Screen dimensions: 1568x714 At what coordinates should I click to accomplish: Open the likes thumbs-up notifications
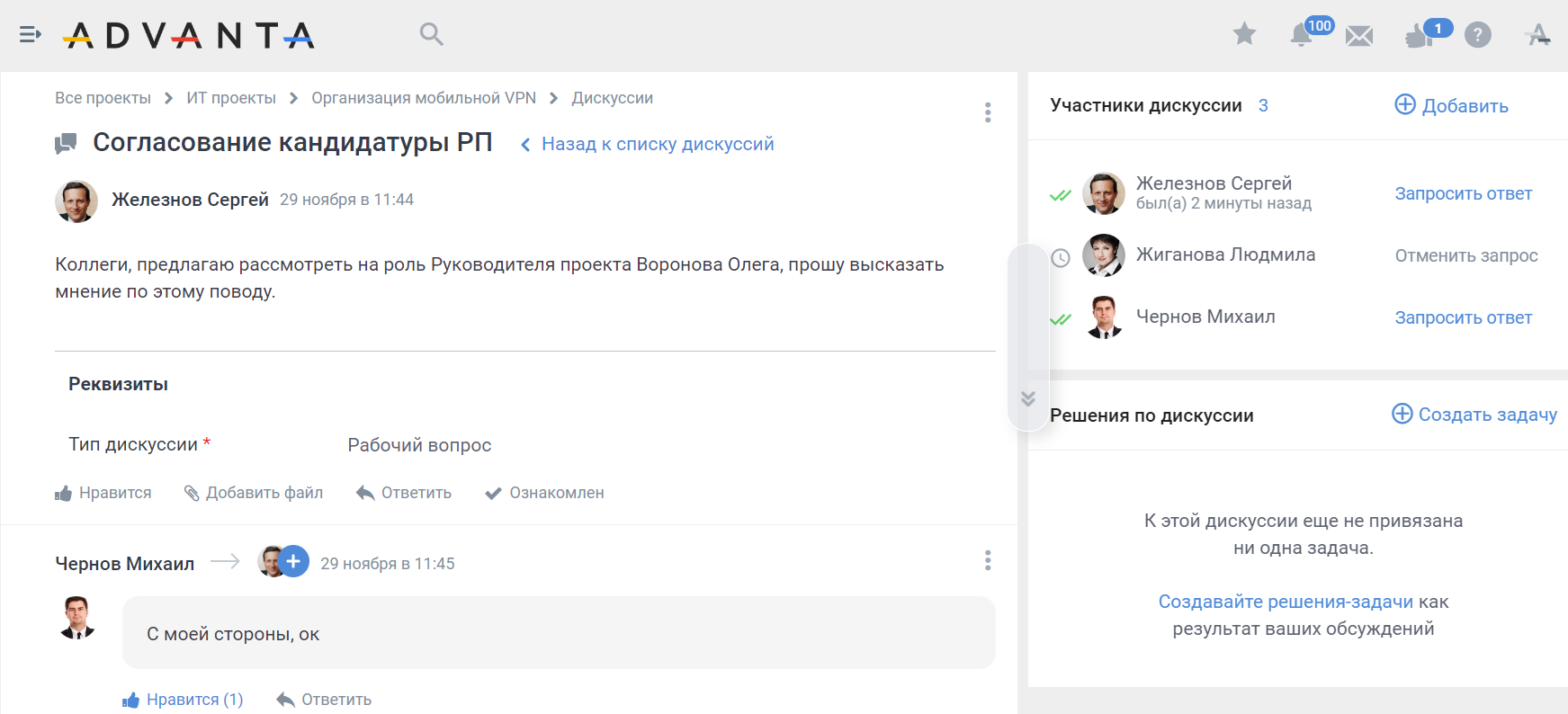click(x=1419, y=36)
